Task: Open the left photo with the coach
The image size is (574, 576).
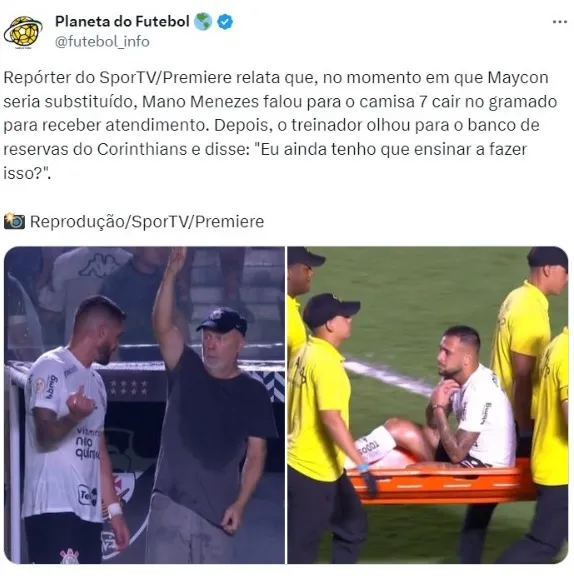Action: point(144,405)
